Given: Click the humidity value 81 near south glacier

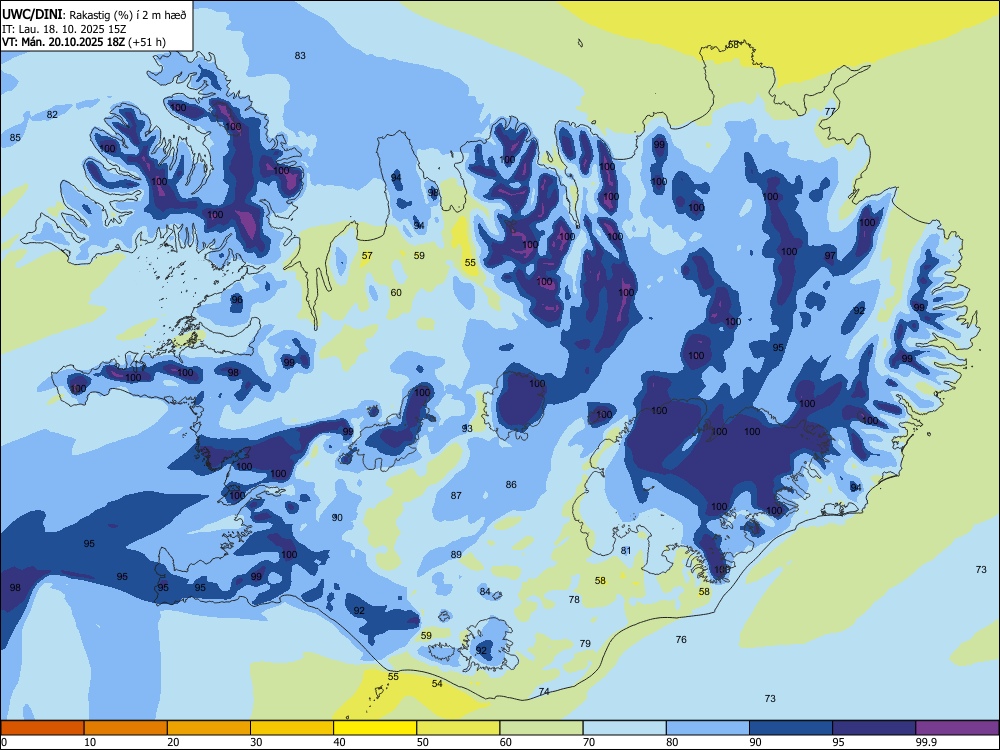Looking at the screenshot, I should point(626,550).
